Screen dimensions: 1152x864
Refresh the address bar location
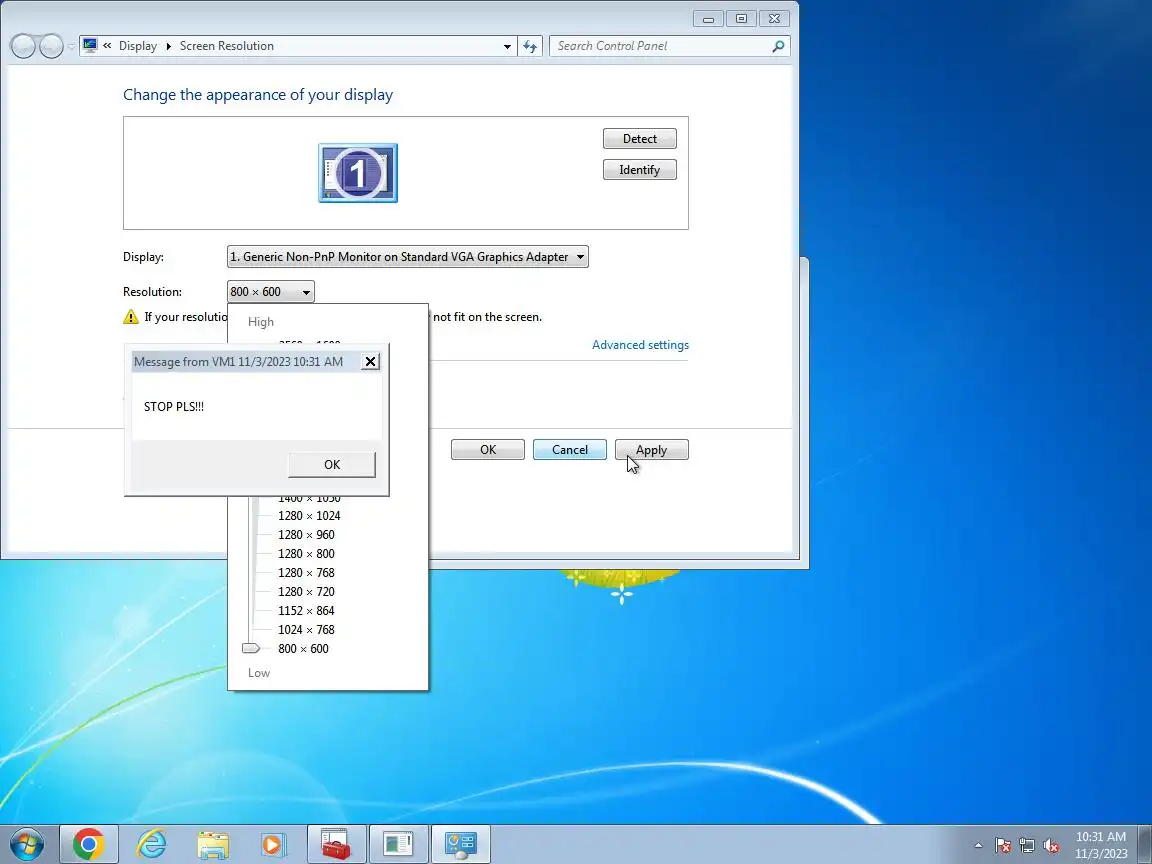tap(530, 46)
